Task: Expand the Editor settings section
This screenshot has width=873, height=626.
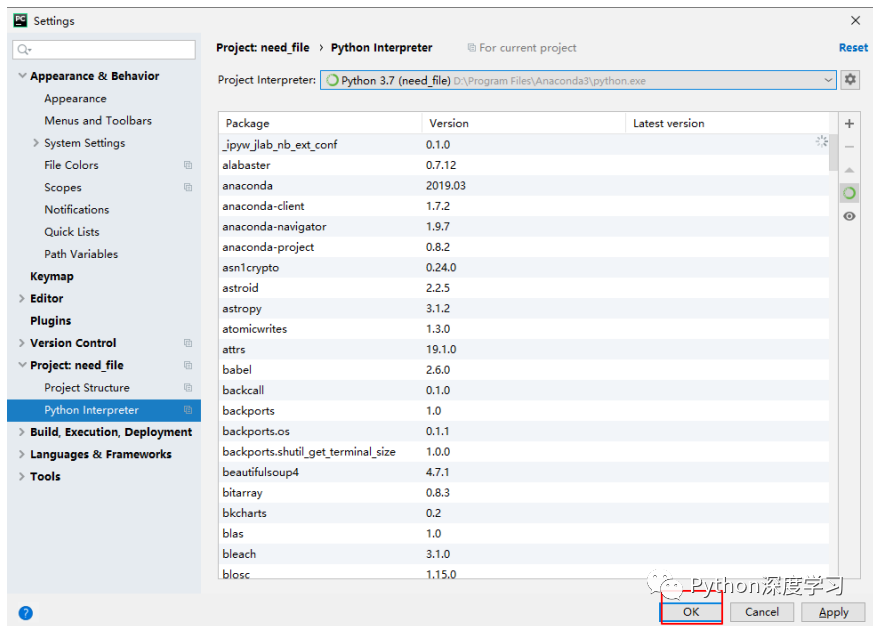Action: click(x=22, y=299)
